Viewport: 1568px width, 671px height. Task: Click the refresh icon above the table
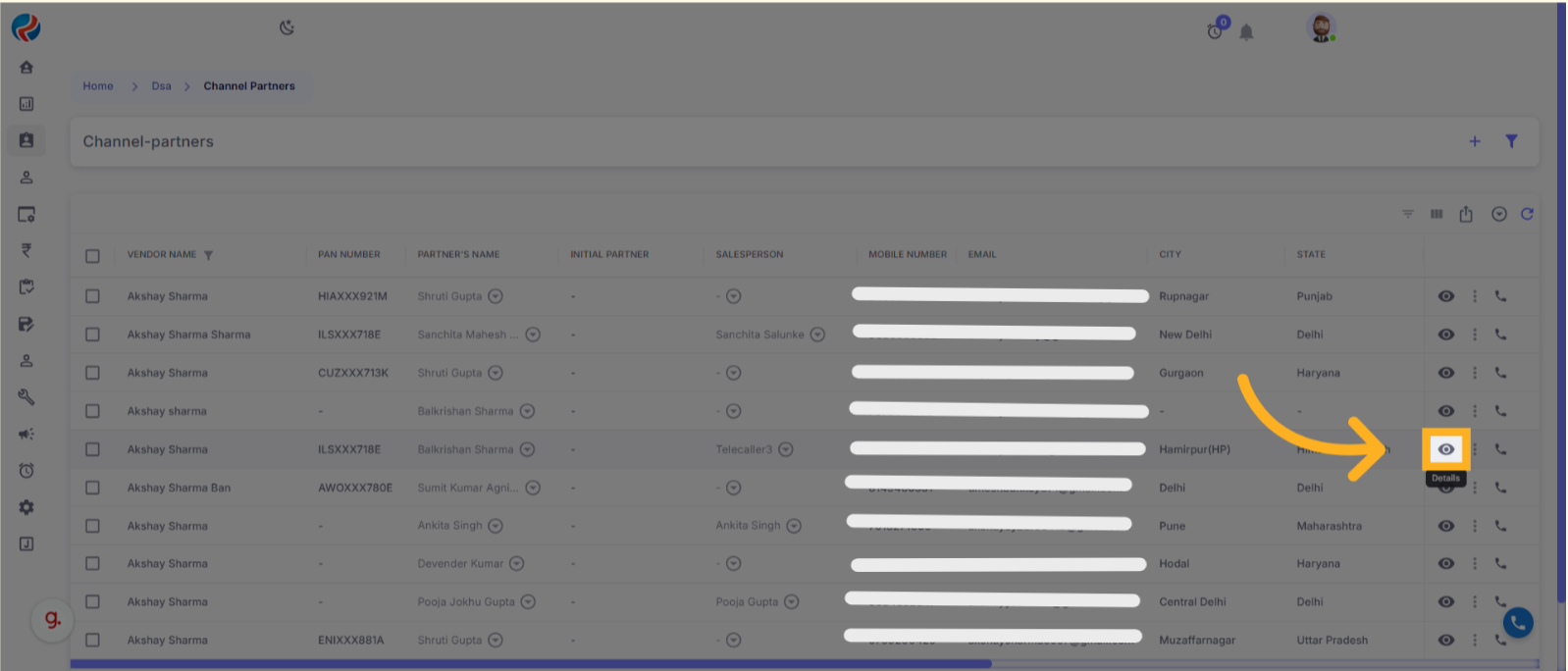point(1527,214)
